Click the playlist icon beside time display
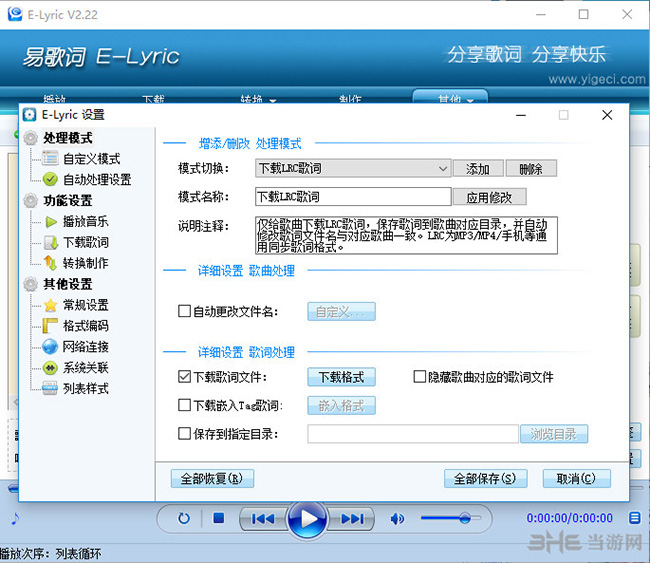 click(x=634, y=518)
